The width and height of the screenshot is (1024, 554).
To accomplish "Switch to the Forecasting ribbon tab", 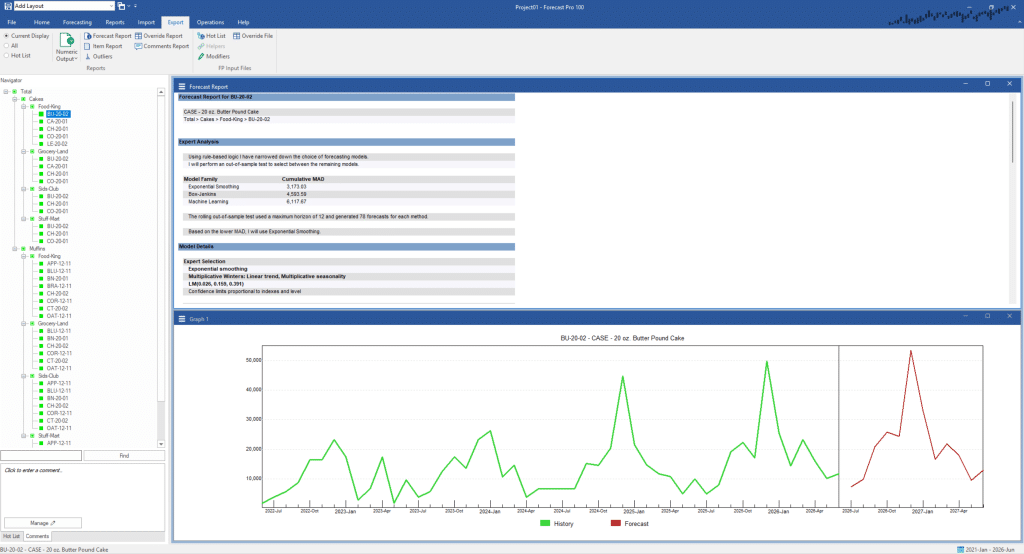I will (76, 21).
